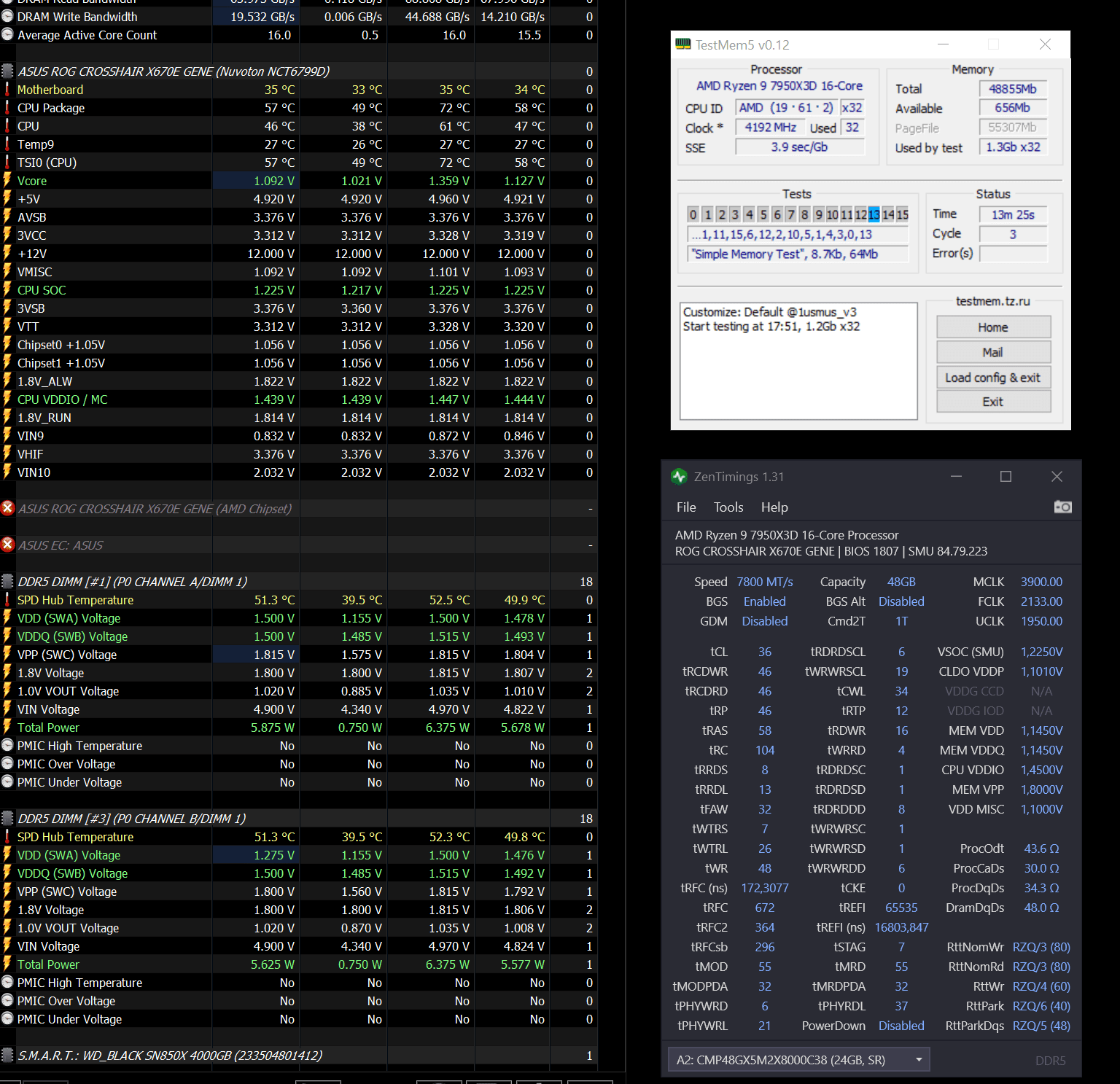The height and width of the screenshot is (1084, 1120).
Task: Click thermometer icon next to CPU Package
Action: tap(7, 108)
